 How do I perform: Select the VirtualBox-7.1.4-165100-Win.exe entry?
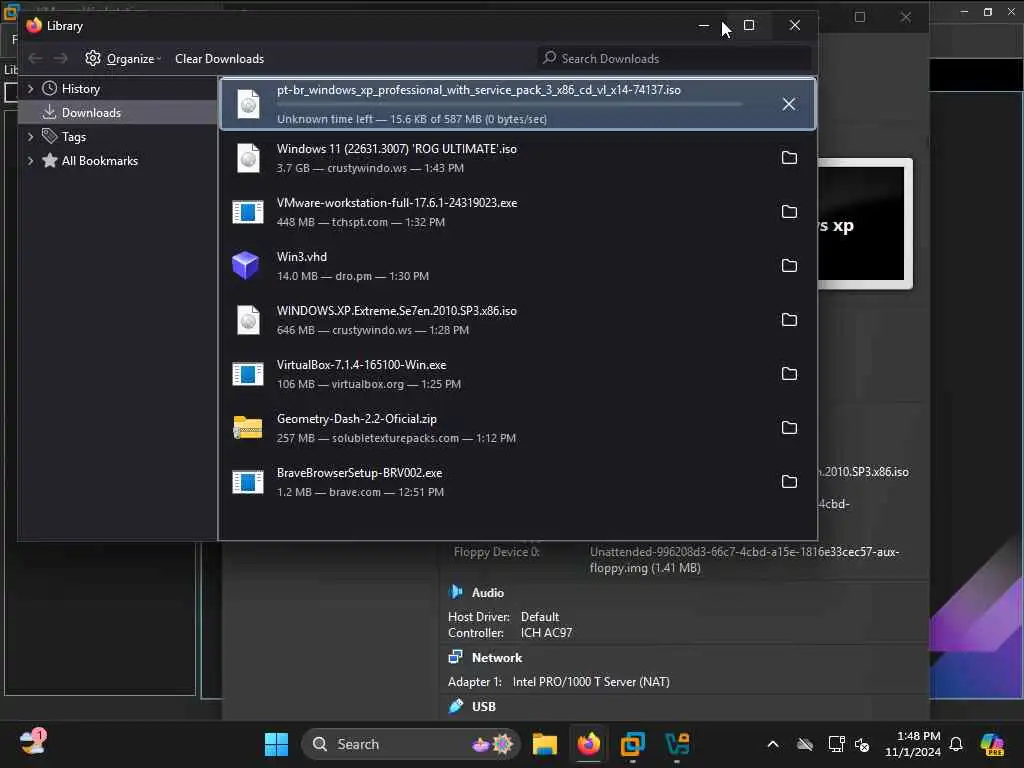tap(517, 374)
